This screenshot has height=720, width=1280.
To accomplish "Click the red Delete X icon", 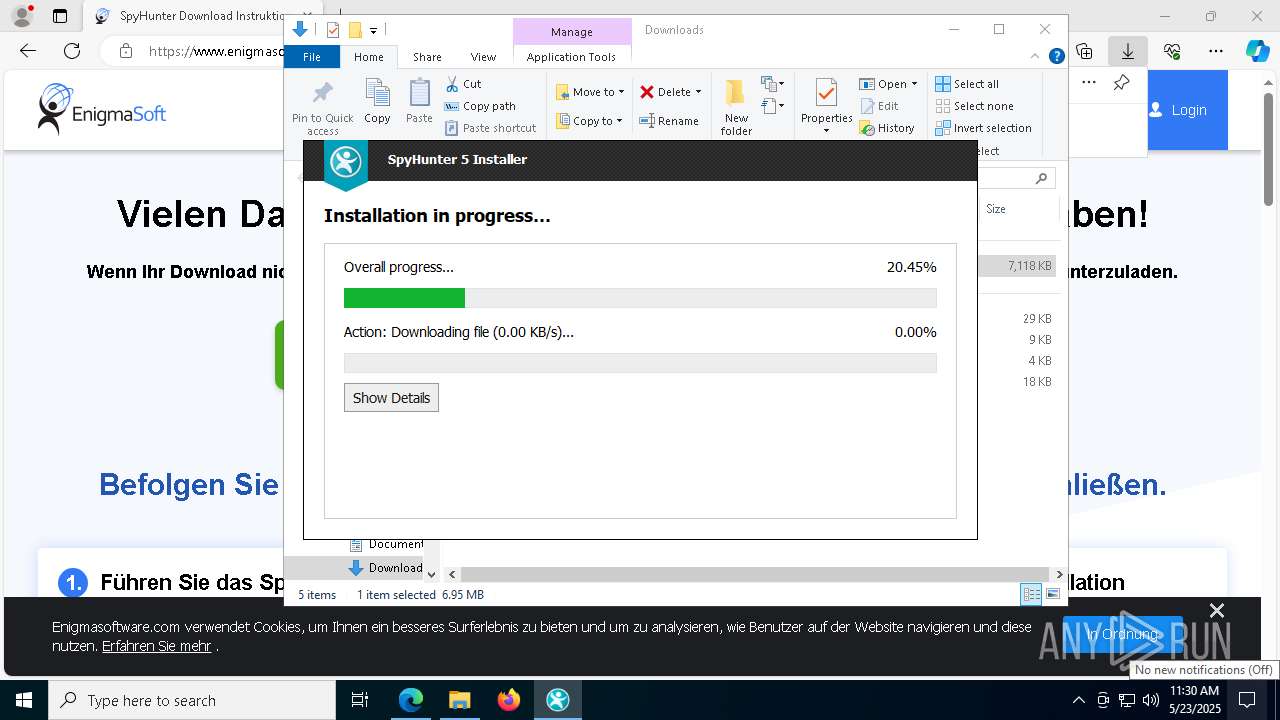I will point(647,92).
